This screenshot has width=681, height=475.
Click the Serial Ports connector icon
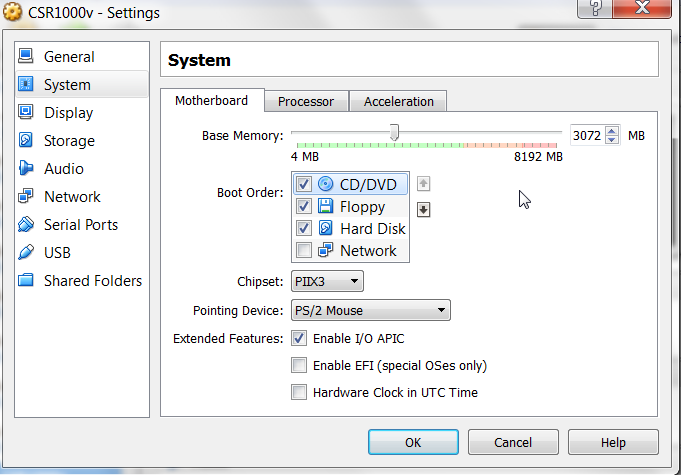click(x=26, y=224)
